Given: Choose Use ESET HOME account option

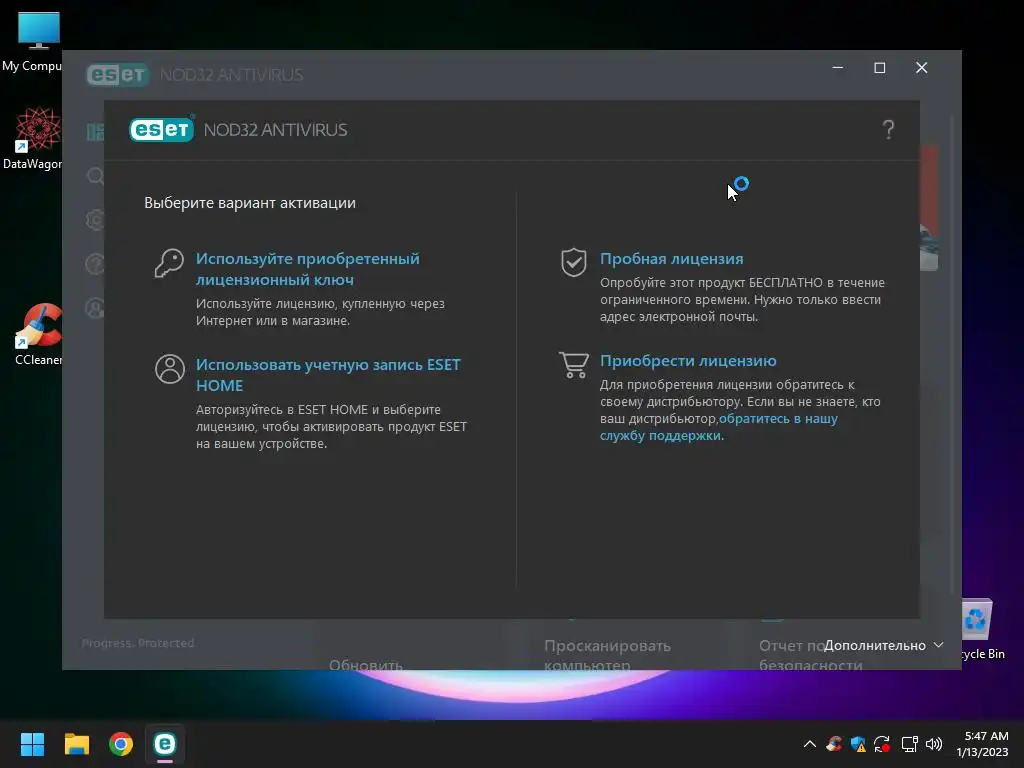Looking at the screenshot, I should (x=328, y=375).
